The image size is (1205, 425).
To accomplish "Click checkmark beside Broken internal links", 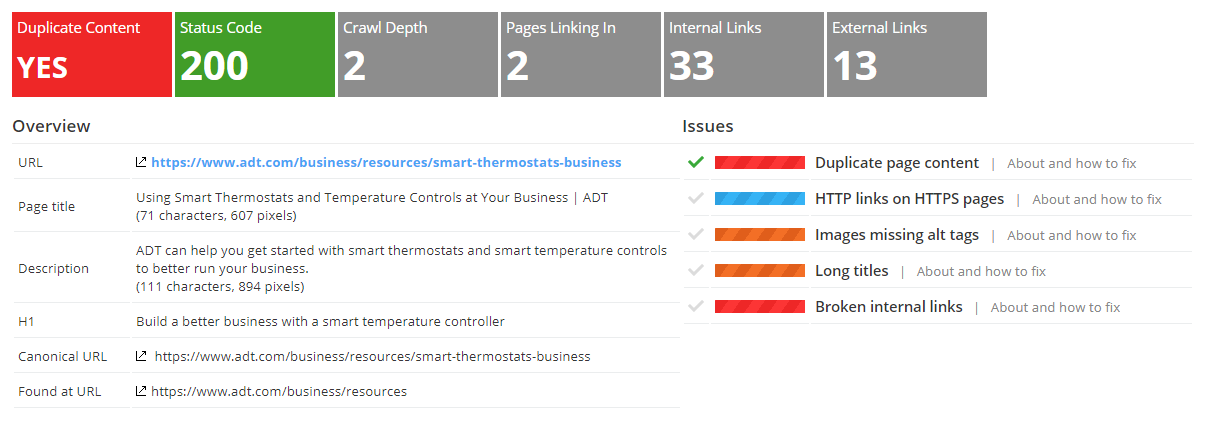I will click(x=696, y=306).
